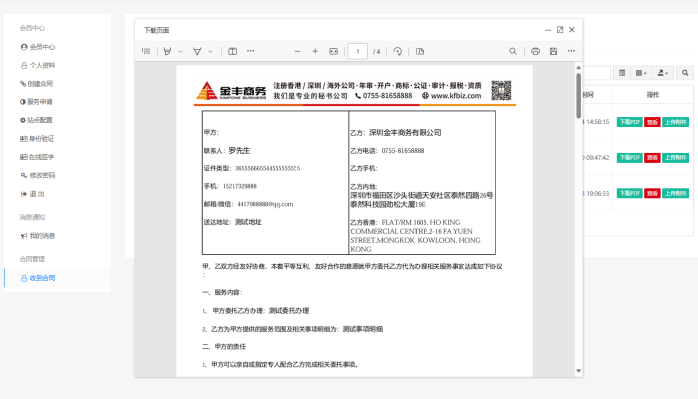Click 上传附件 in the 19:06:33 row
The image size is (698, 399).
pos(675,193)
